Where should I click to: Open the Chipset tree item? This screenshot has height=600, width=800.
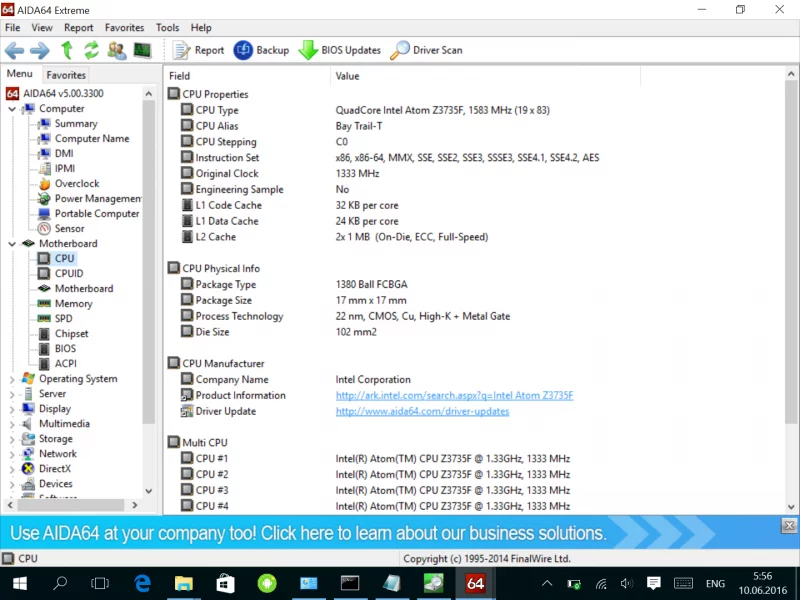71,334
